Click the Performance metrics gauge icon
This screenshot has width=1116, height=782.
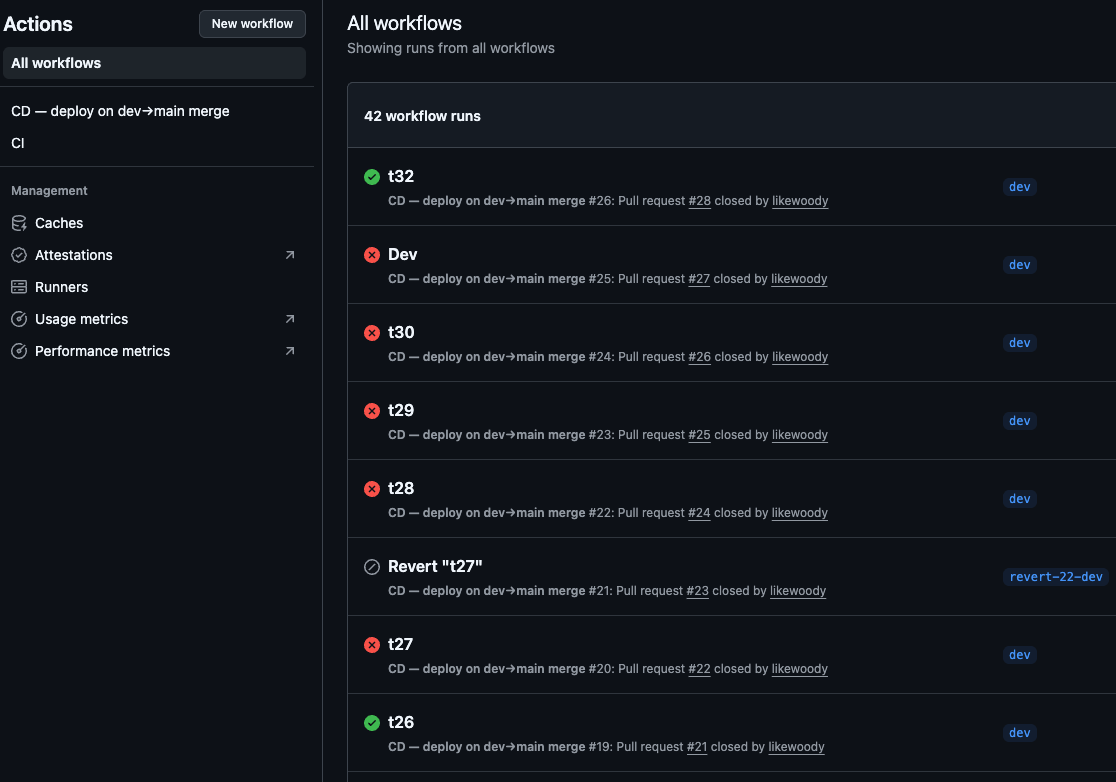pyautogui.click(x=19, y=351)
